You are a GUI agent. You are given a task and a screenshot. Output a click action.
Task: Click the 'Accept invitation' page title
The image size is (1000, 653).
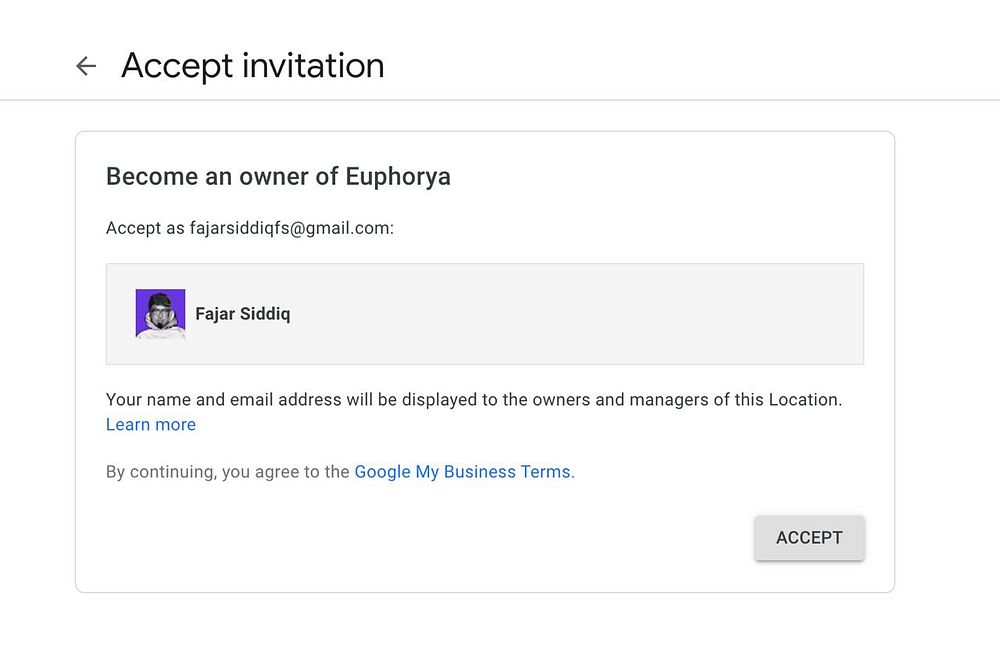(x=252, y=66)
